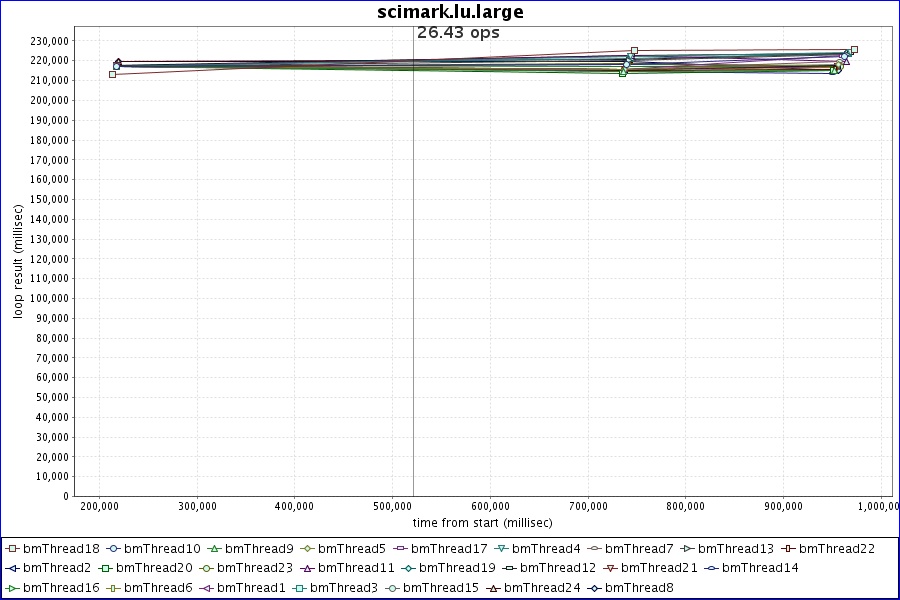Select the bmThread22 legend label
The image size is (900, 600).
coord(836,549)
